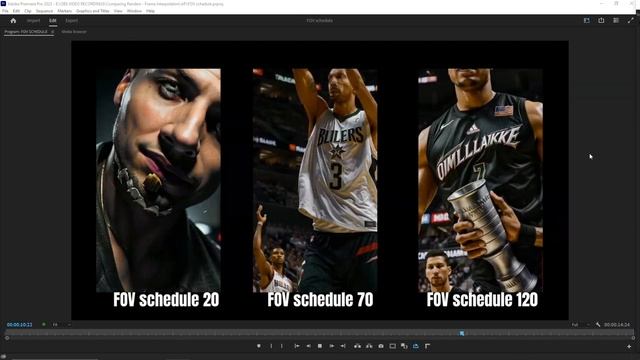Screen dimensions: 640x360
Task: Switch to the Edit workspace tab
Action: pyautogui.click(x=53, y=20)
